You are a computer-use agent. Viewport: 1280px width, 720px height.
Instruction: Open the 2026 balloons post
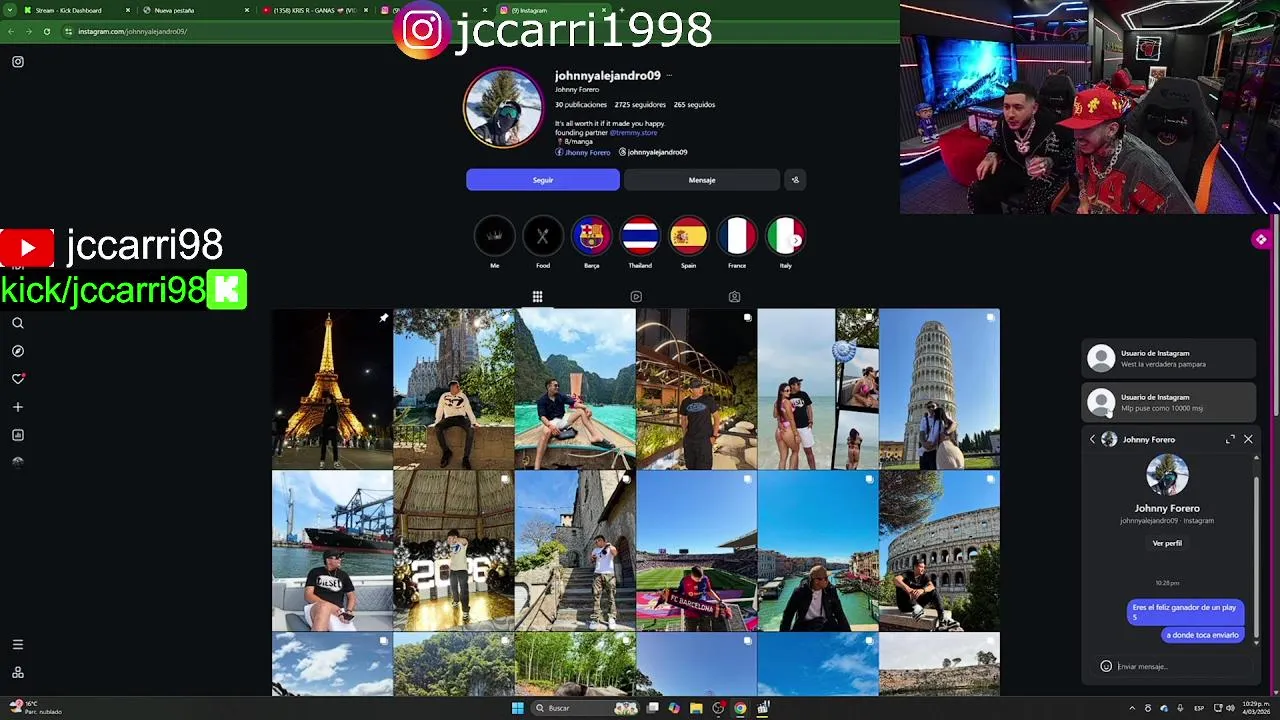[x=453, y=551]
